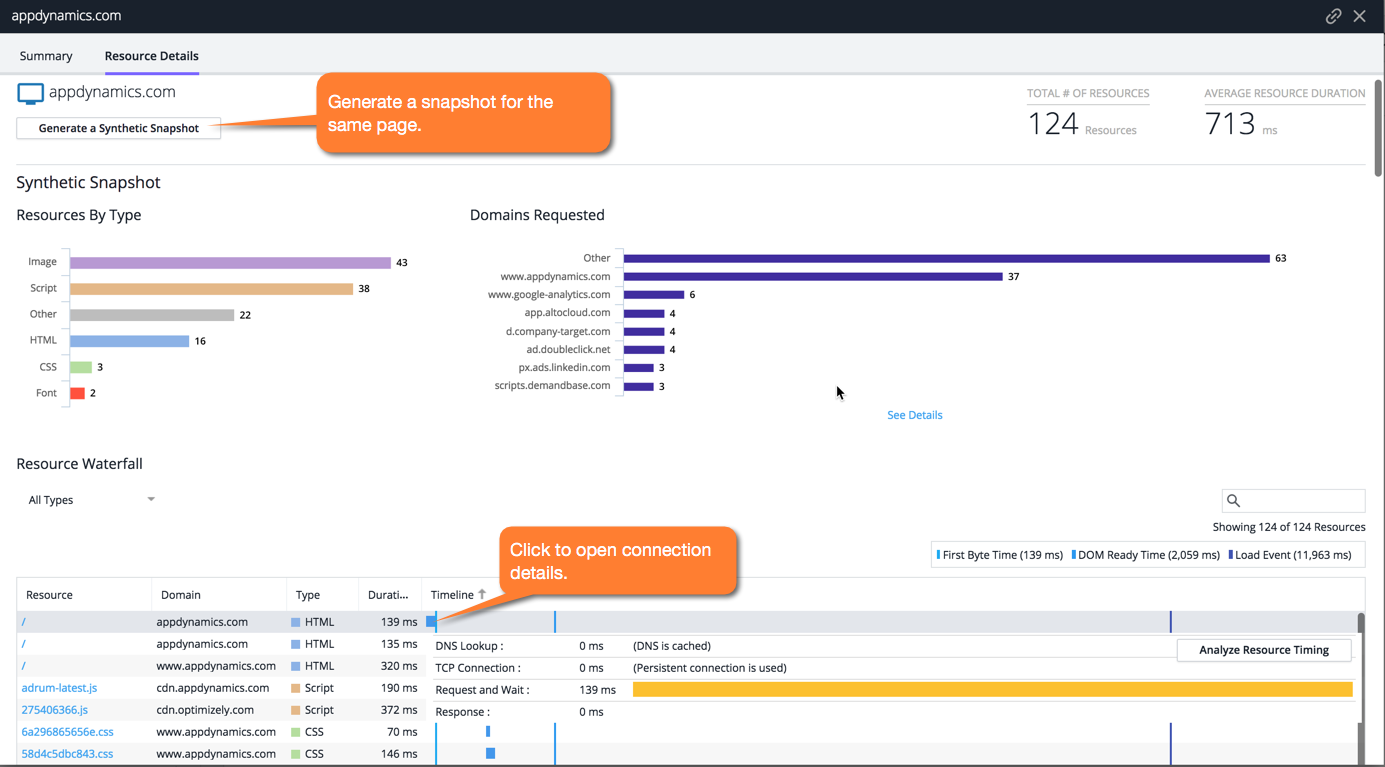Screen dimensions: 1385x767
Task: Generate a Synthetic Snapshot
Action: tap(119, 128)
